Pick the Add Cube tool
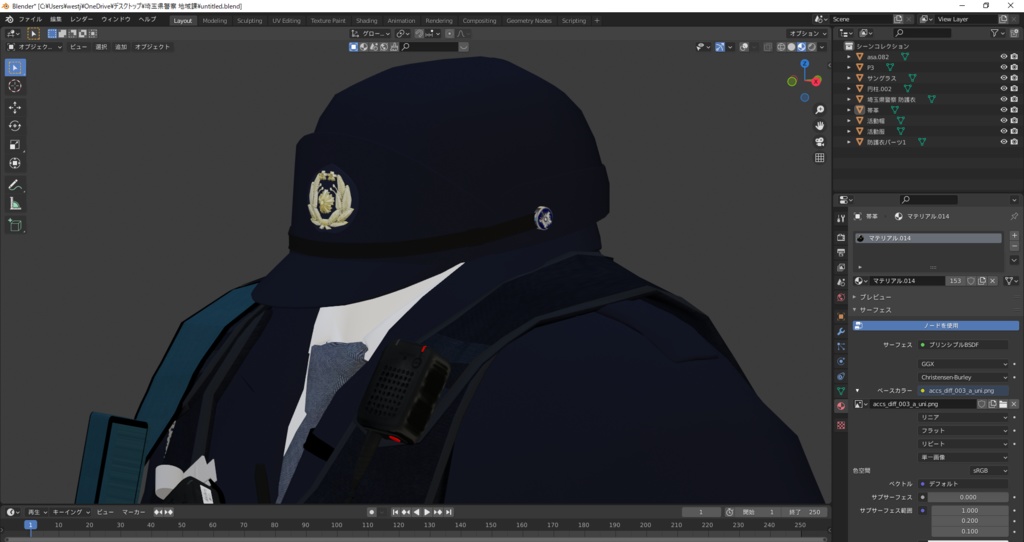 pyautogui.click(x=15, y=225)
